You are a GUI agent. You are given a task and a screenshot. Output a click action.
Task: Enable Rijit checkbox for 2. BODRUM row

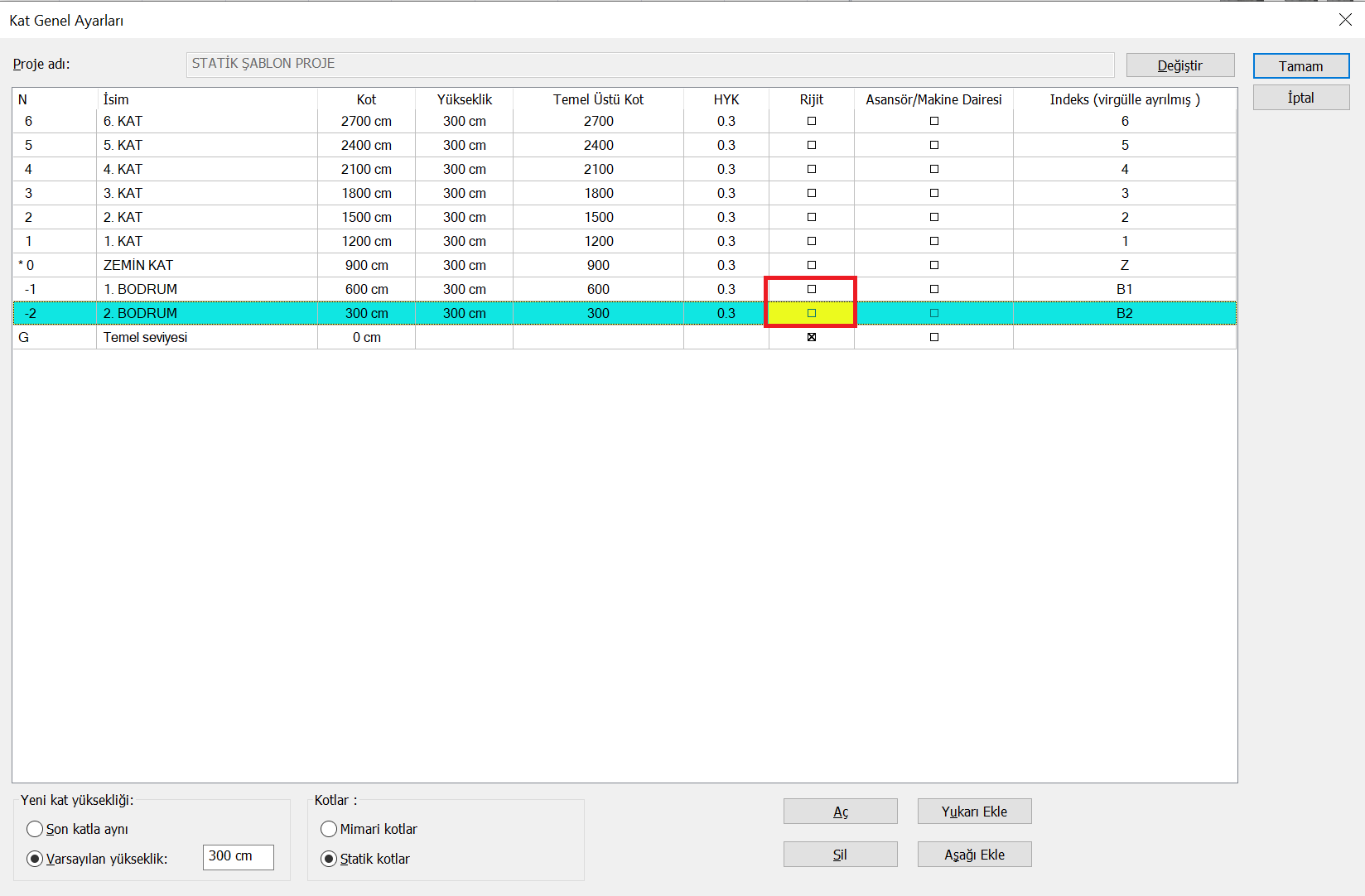point(812,313)
